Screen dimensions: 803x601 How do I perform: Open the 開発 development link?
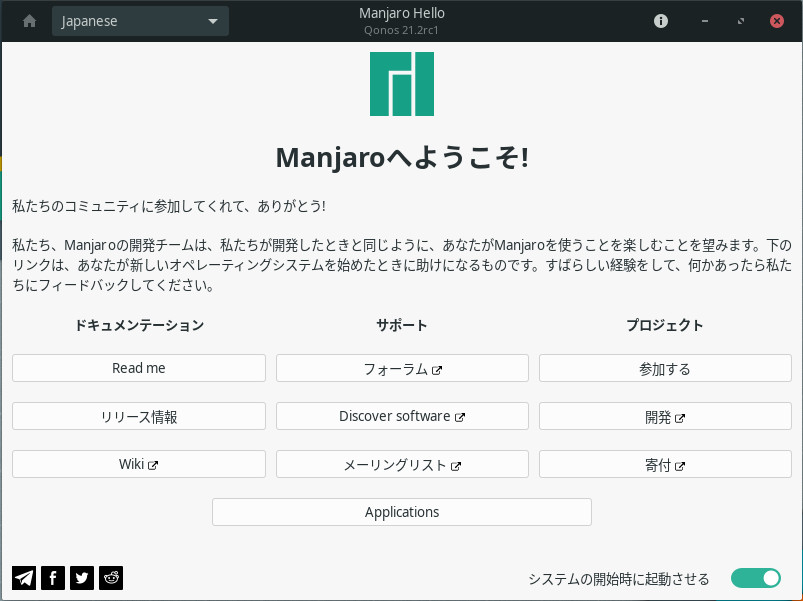[x=665, y=416]
